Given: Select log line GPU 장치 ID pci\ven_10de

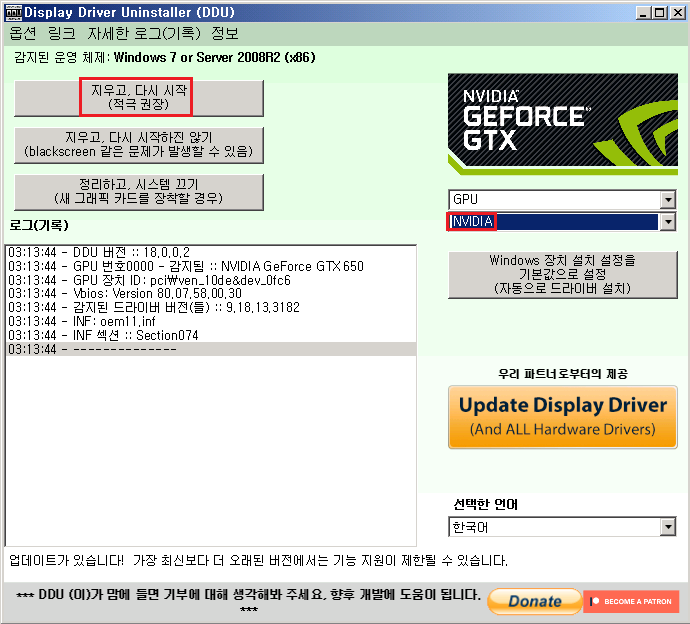Looking at the screenshot, I should click(211, 280).
